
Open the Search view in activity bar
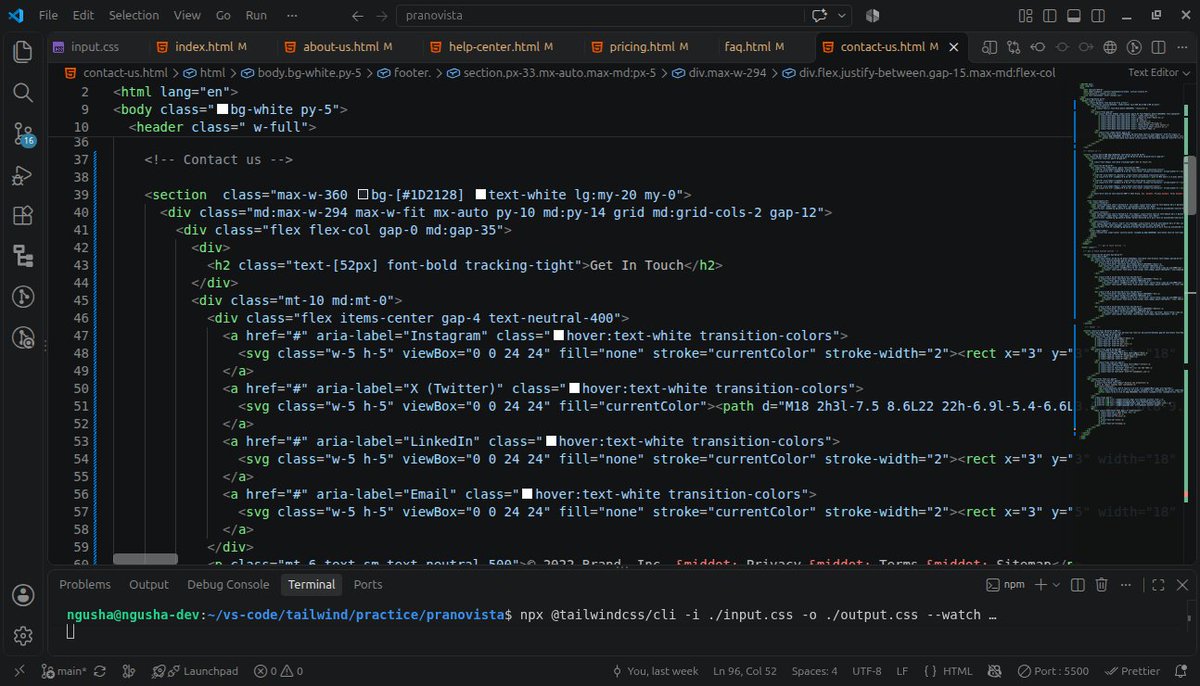point(23,92)
